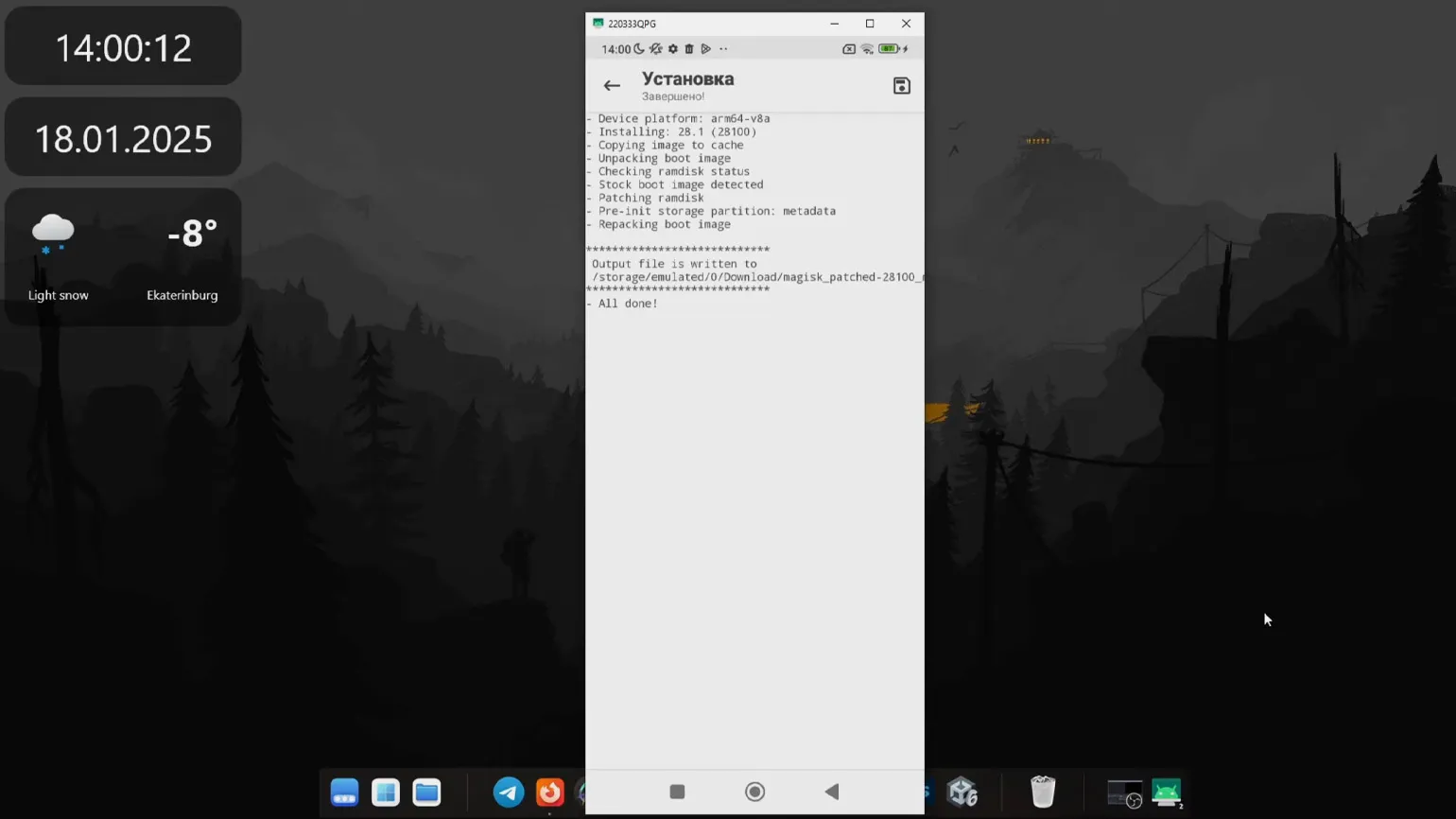Switch to the scrcpy Android taskbar icon
The width and height of the screenshot is (1456, 819).
(1166, 792)
